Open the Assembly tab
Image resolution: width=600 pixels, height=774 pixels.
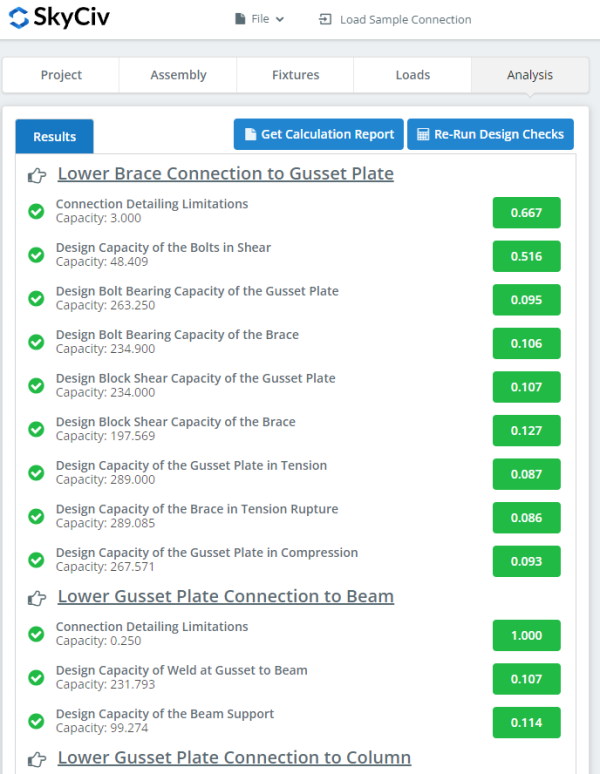pyautogui.click(x=178, y=75)
